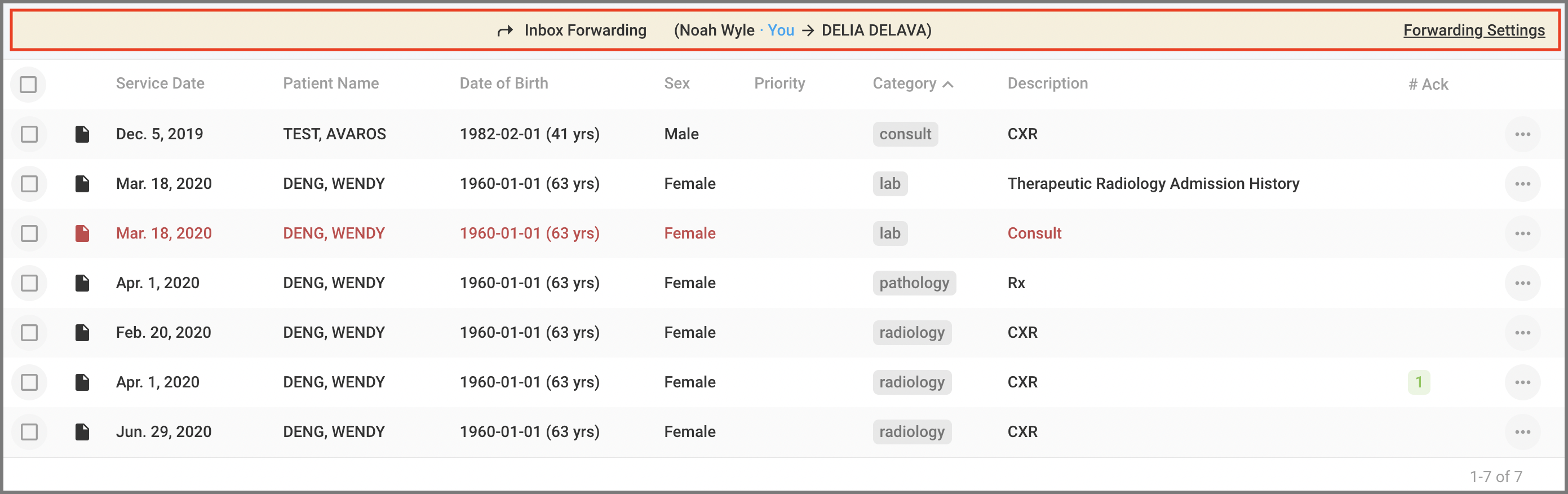Click the Priority column header
This screenshot has width=1568, height=494.
coord(779,83)
